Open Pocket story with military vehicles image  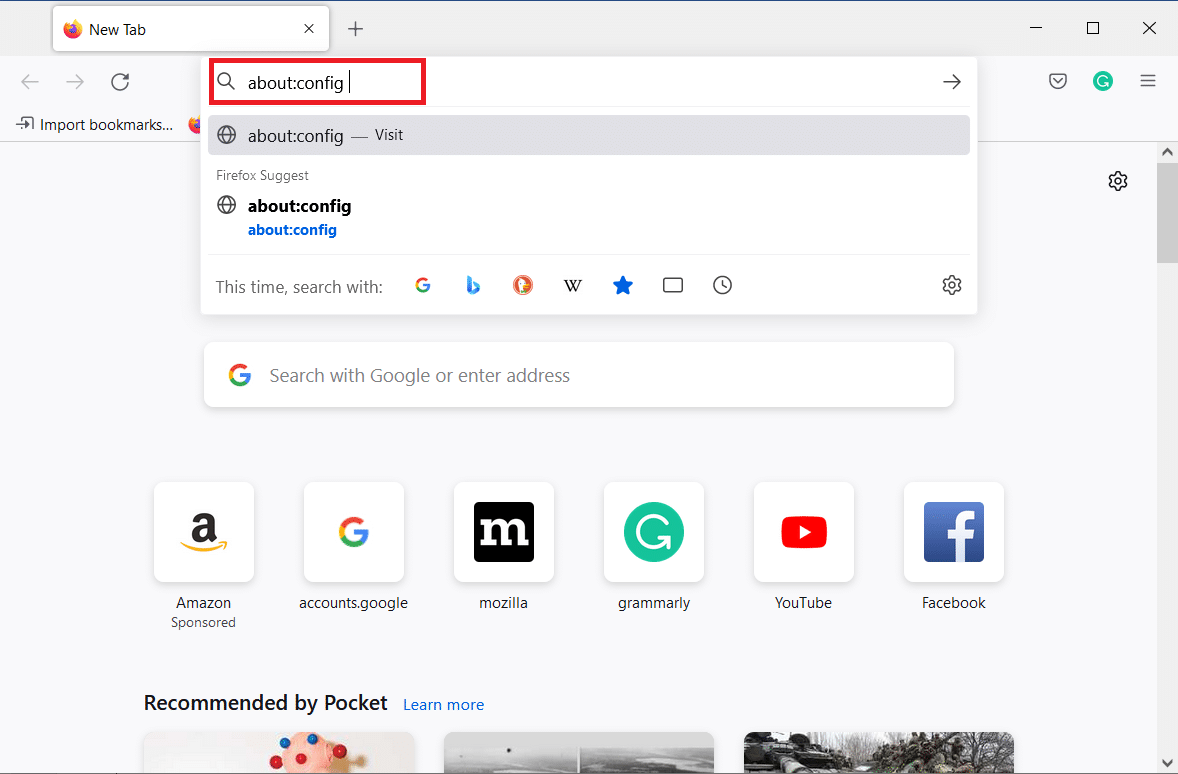coord(879,752)
